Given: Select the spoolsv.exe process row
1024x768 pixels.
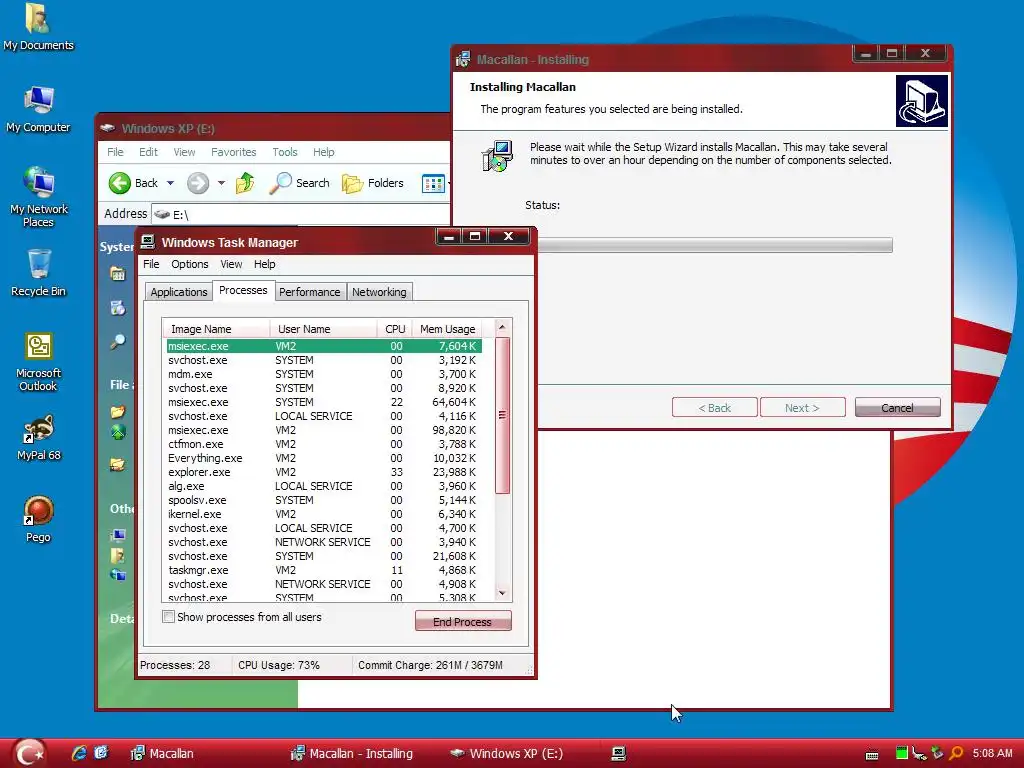Looking at the screenshot, I should coord(324,500).
